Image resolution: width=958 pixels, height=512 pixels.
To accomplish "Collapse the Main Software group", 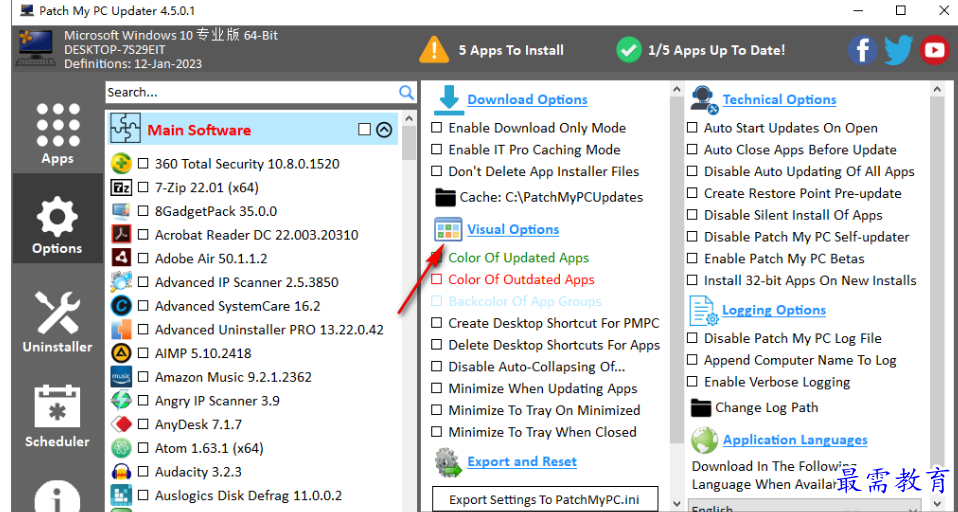I will coord(384,130).
